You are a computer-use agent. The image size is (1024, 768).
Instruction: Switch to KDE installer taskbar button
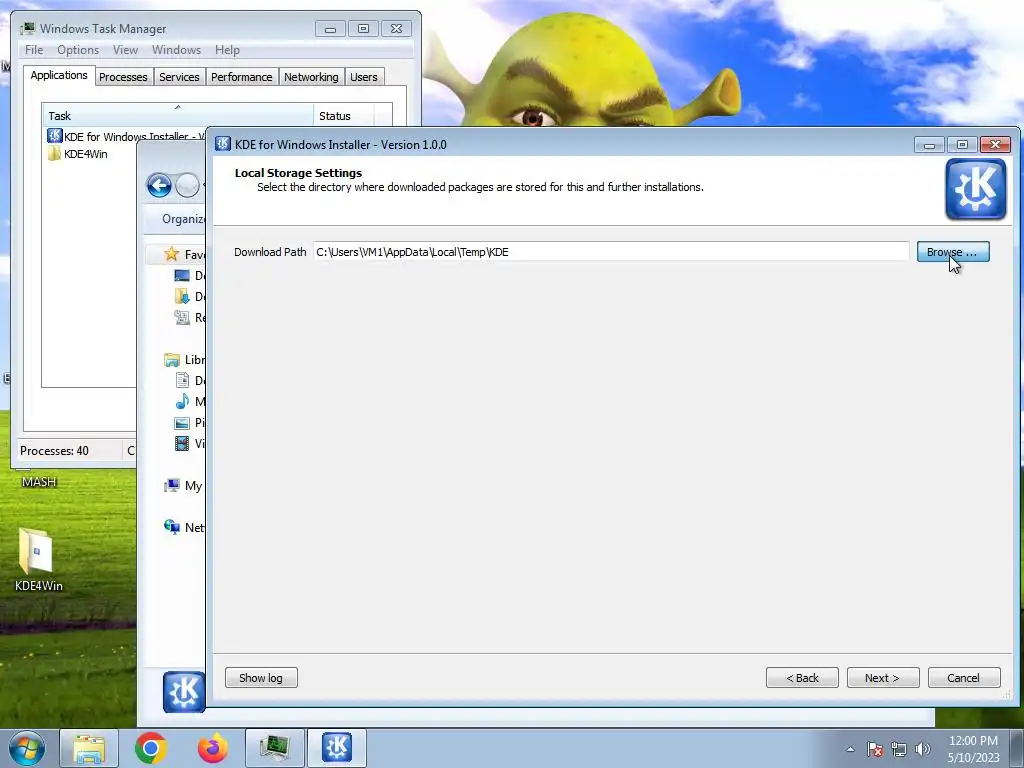point(336,748)
